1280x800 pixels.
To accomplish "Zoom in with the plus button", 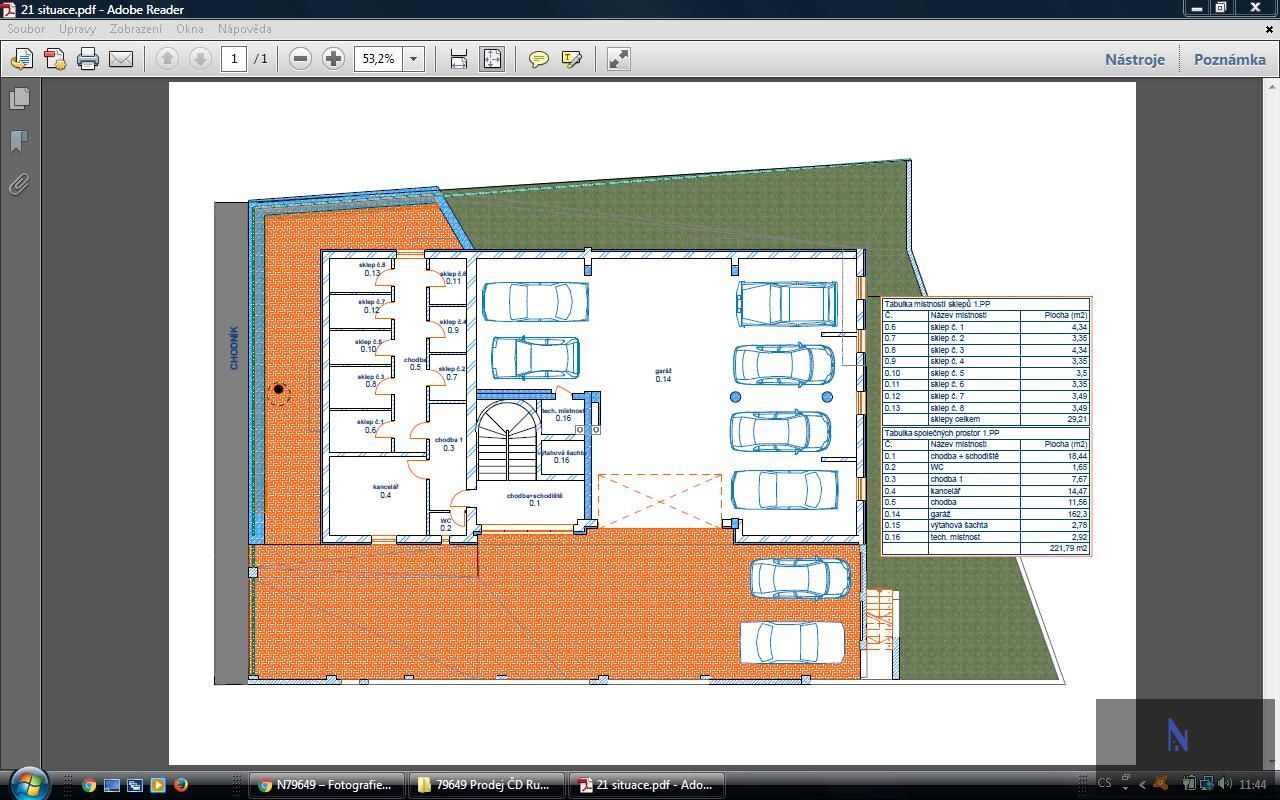I will (333, 59).
